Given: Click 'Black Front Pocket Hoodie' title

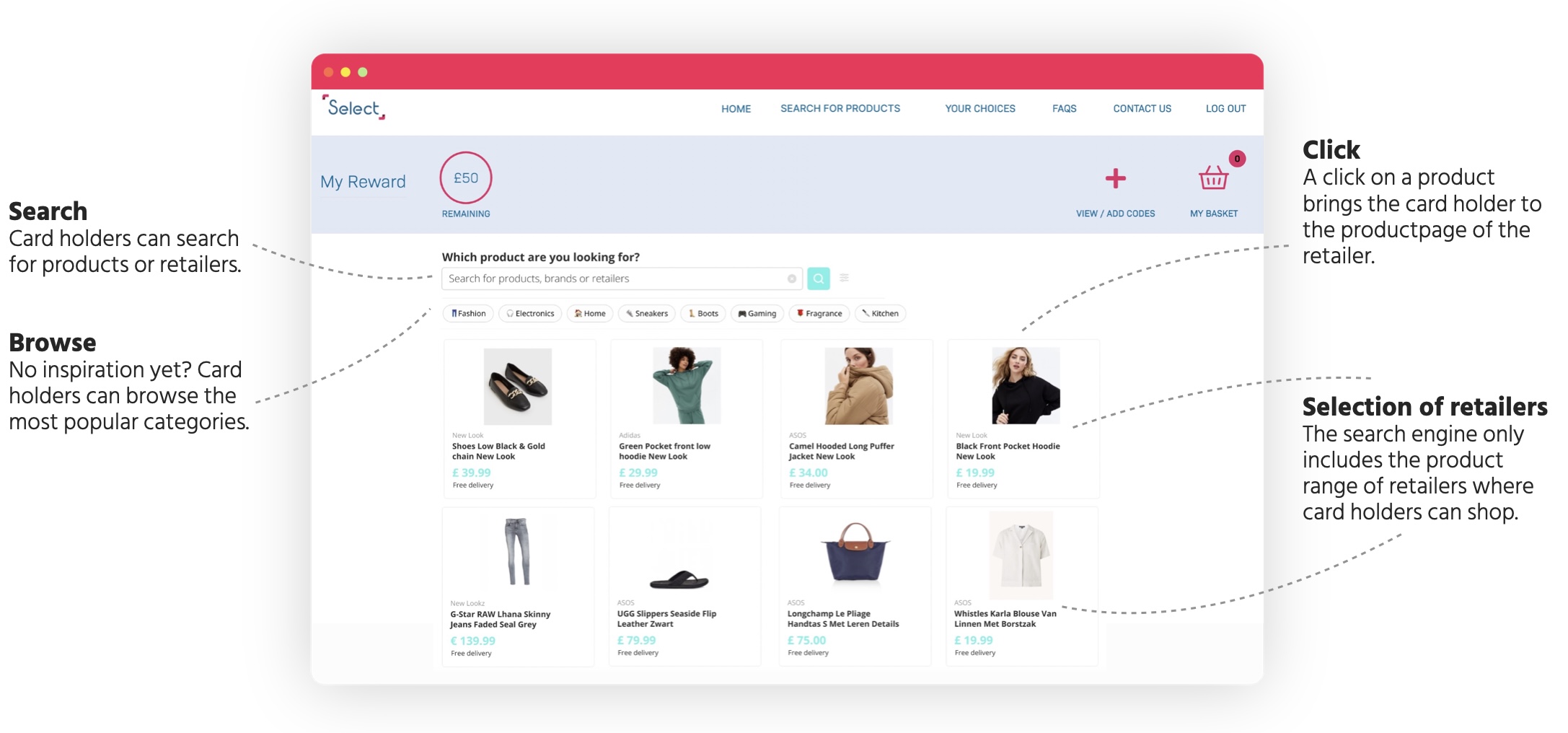Looking at the screenshot, I should click(1008, 452).
